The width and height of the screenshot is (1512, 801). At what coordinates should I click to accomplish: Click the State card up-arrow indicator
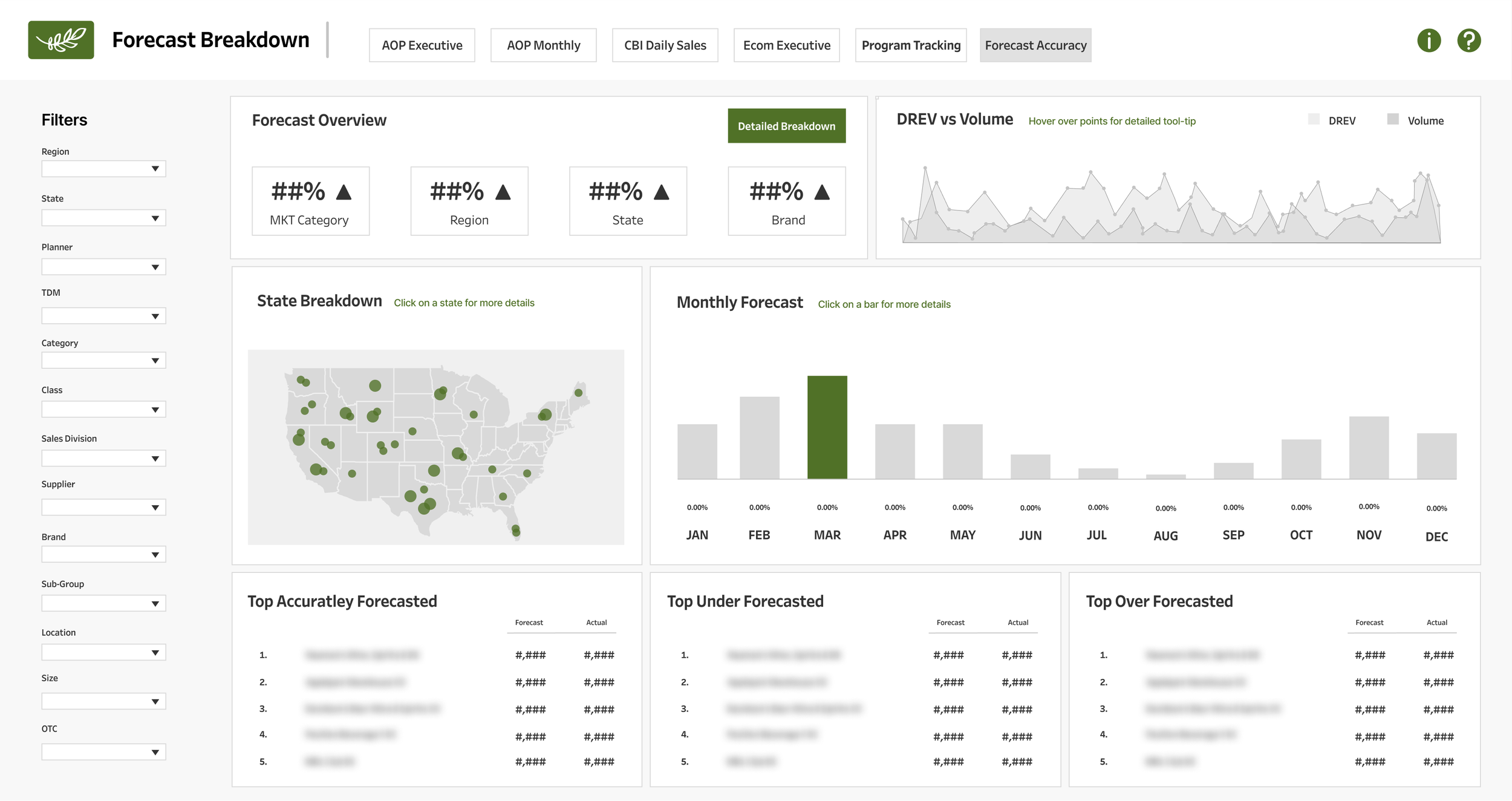click(x=661, y=192)
